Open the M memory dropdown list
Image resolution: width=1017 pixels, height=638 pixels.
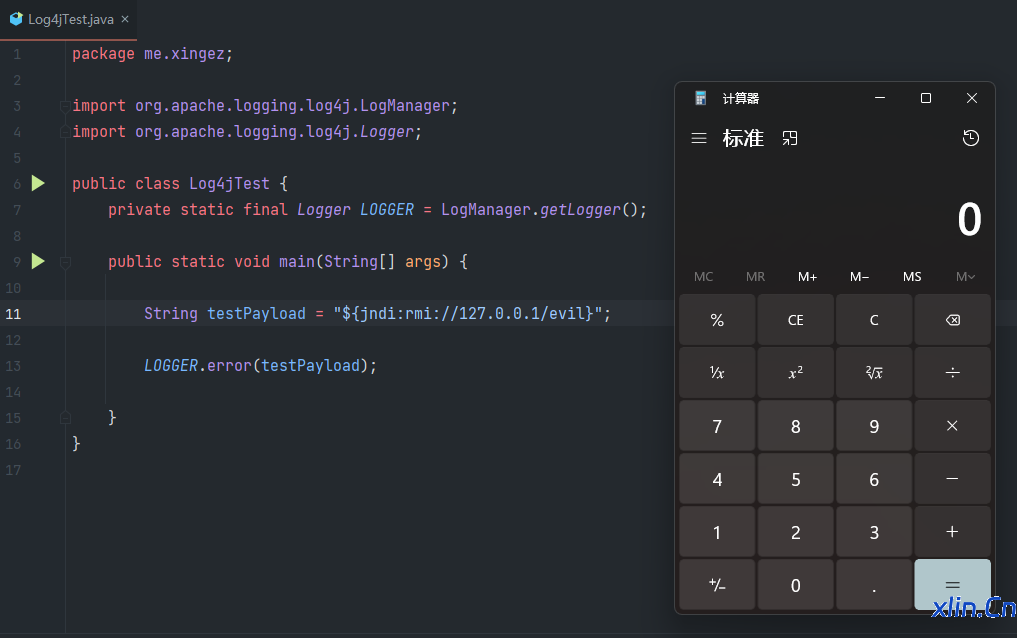point(965,277)
